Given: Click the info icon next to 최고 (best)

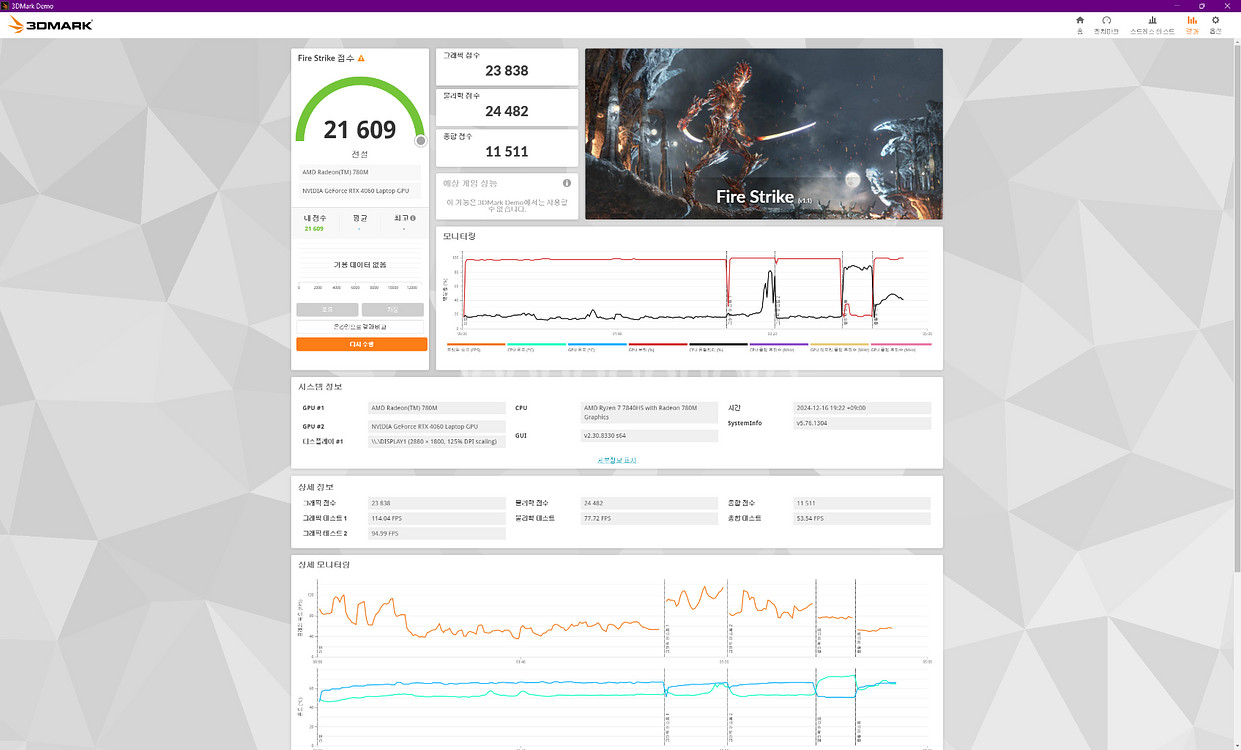Looking at the screenshot, I should (413, 218).
